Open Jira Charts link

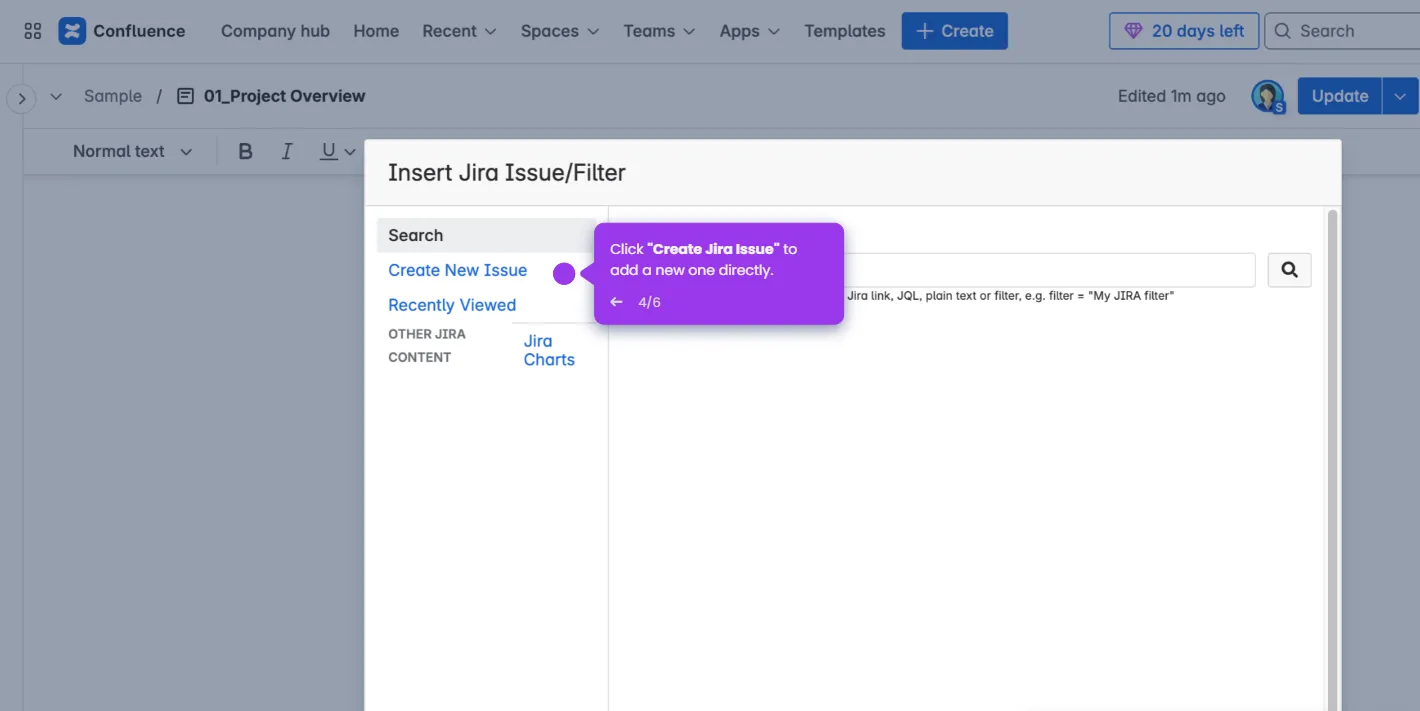point(549,350)
